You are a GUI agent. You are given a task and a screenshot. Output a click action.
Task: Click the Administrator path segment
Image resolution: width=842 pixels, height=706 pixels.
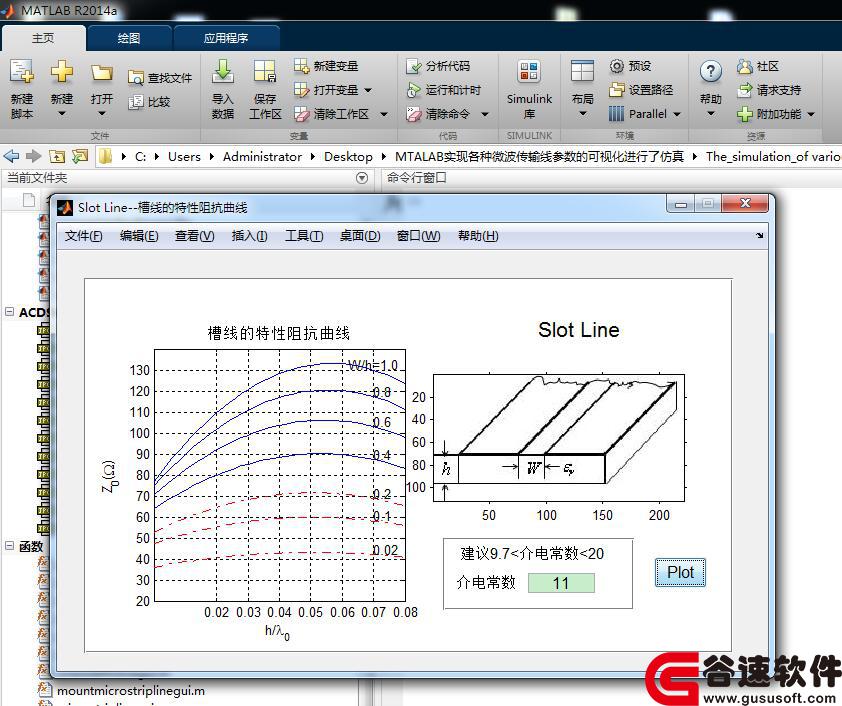click(262, 156)
